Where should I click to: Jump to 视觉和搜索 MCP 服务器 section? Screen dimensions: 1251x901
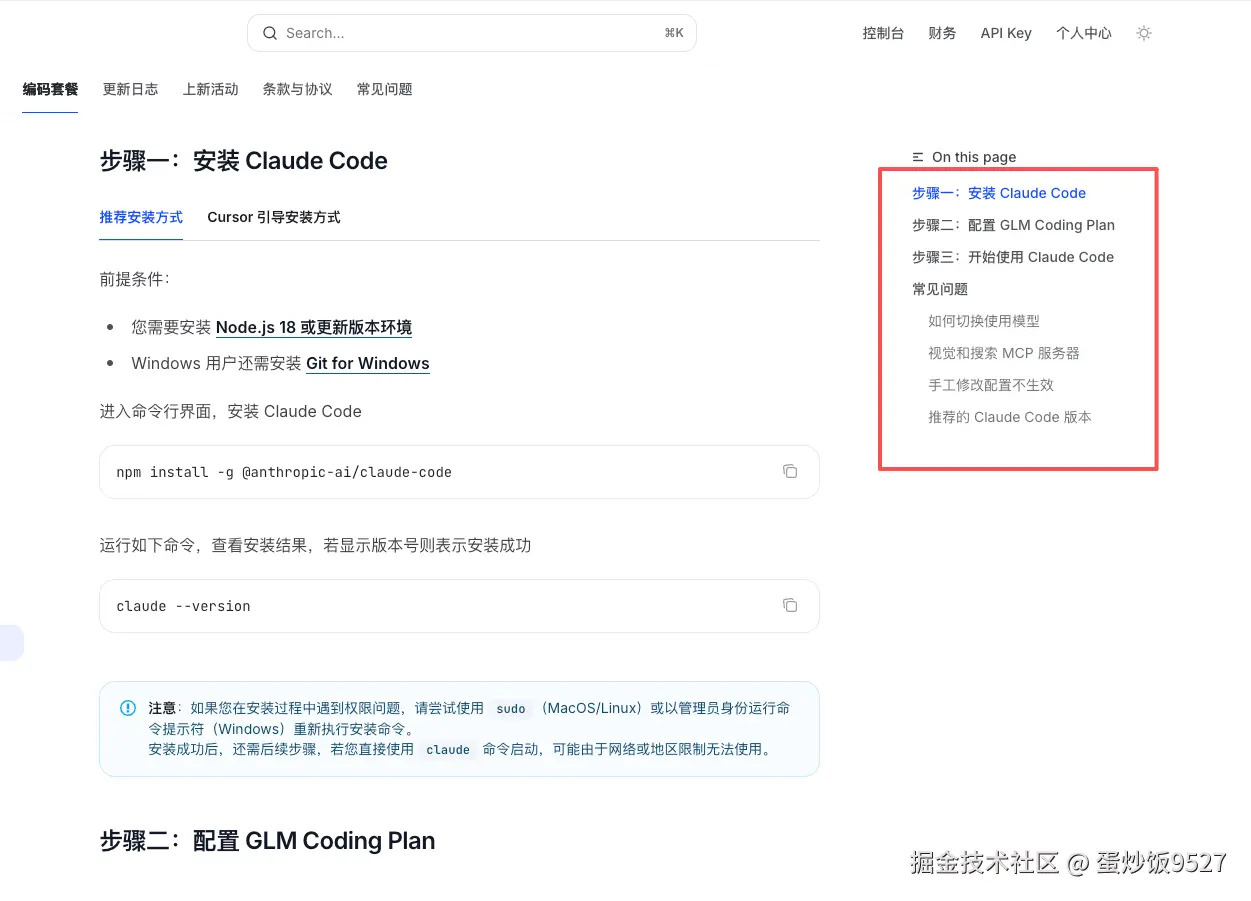coord(1004,353)
